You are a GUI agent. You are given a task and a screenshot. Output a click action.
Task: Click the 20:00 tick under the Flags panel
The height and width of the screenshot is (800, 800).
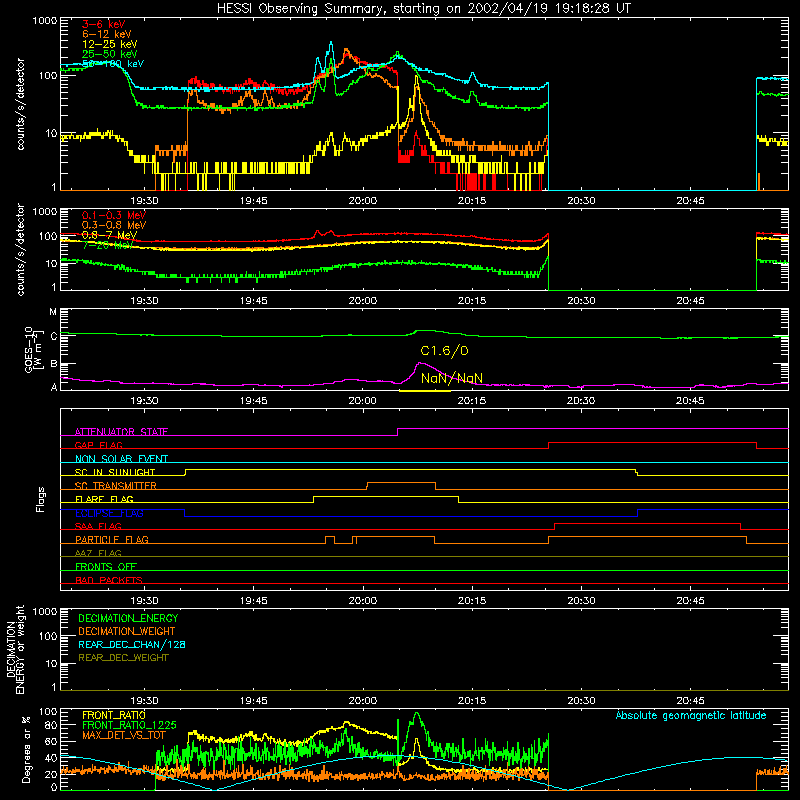coord(363,601)
